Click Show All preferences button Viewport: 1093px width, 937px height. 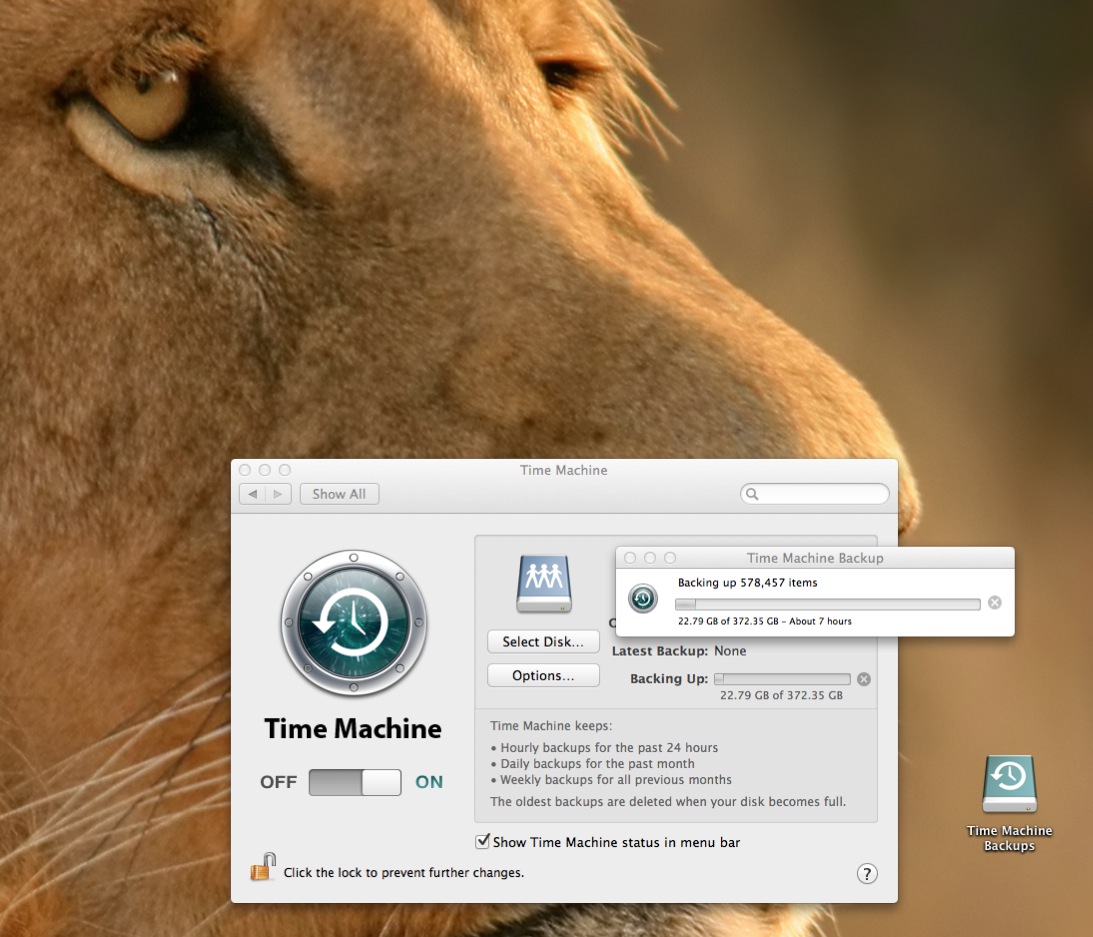339,494
